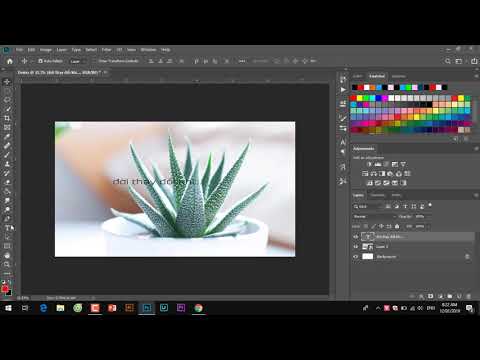Open the Search magnifier at top right
Image resolution: width=480 pixels, height=360 pixels.
click(x=448, y=61)
